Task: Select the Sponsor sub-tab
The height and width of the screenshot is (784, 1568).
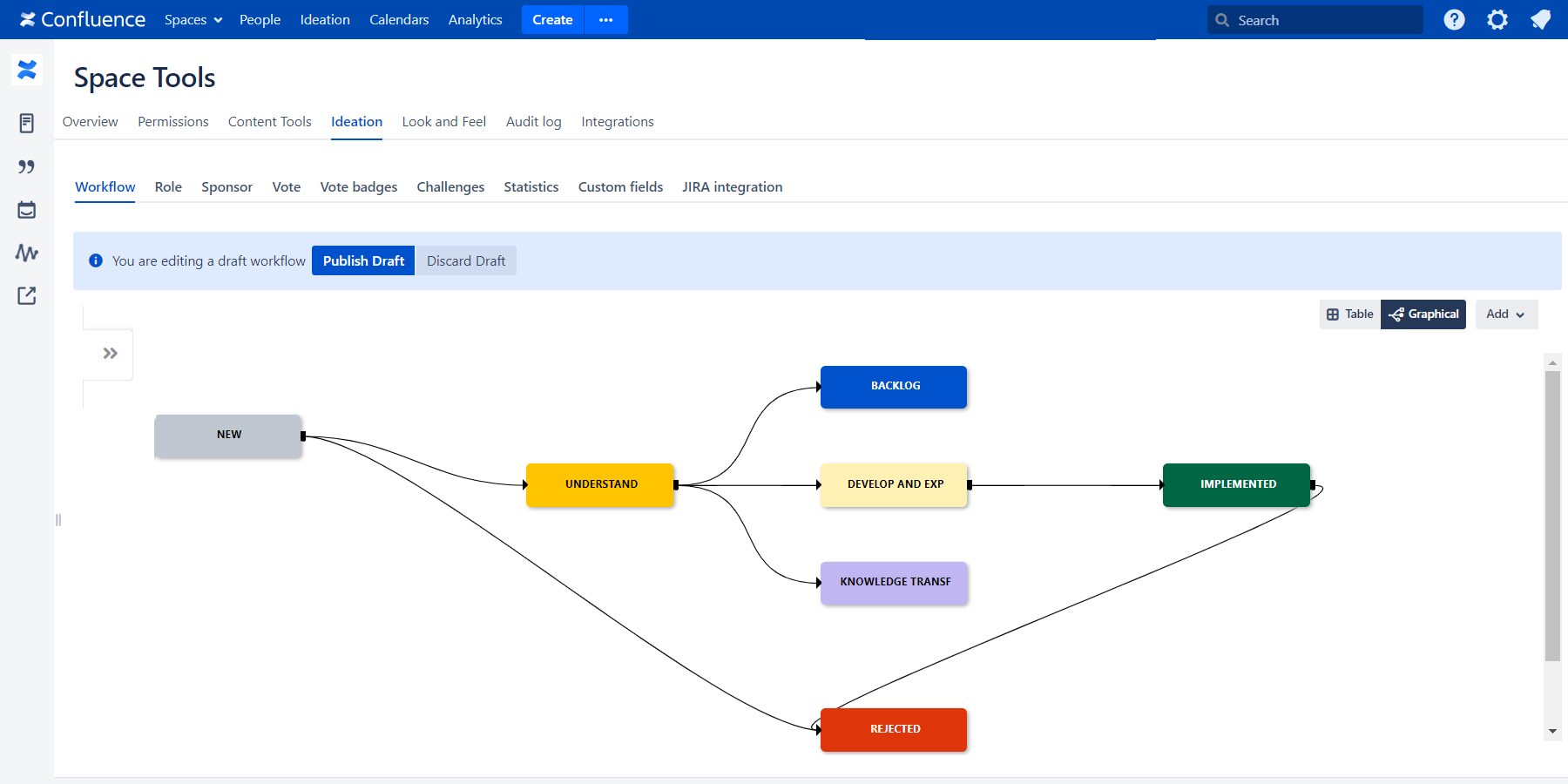Action: tap(226, 186)
